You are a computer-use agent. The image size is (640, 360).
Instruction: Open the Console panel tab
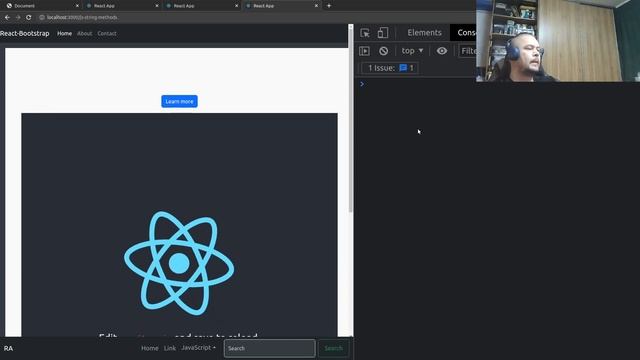pos(464,33)
